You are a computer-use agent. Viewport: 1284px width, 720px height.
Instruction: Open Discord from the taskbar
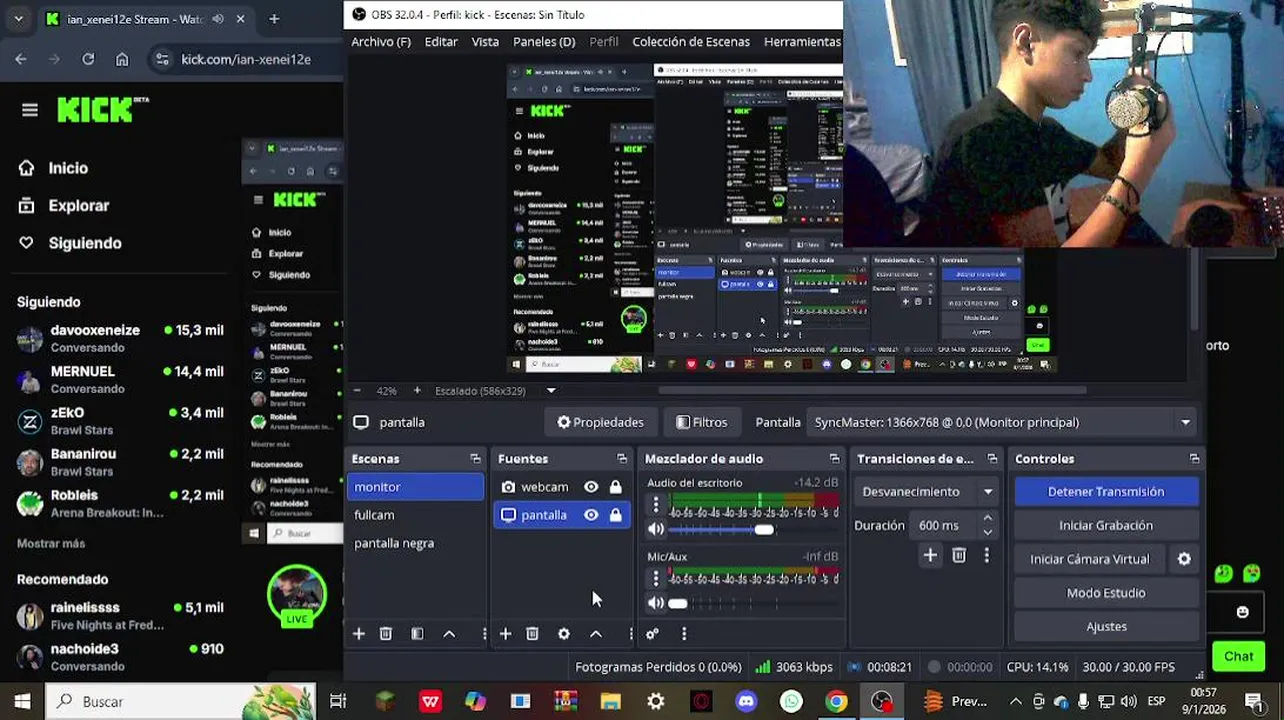click(746, 702)
